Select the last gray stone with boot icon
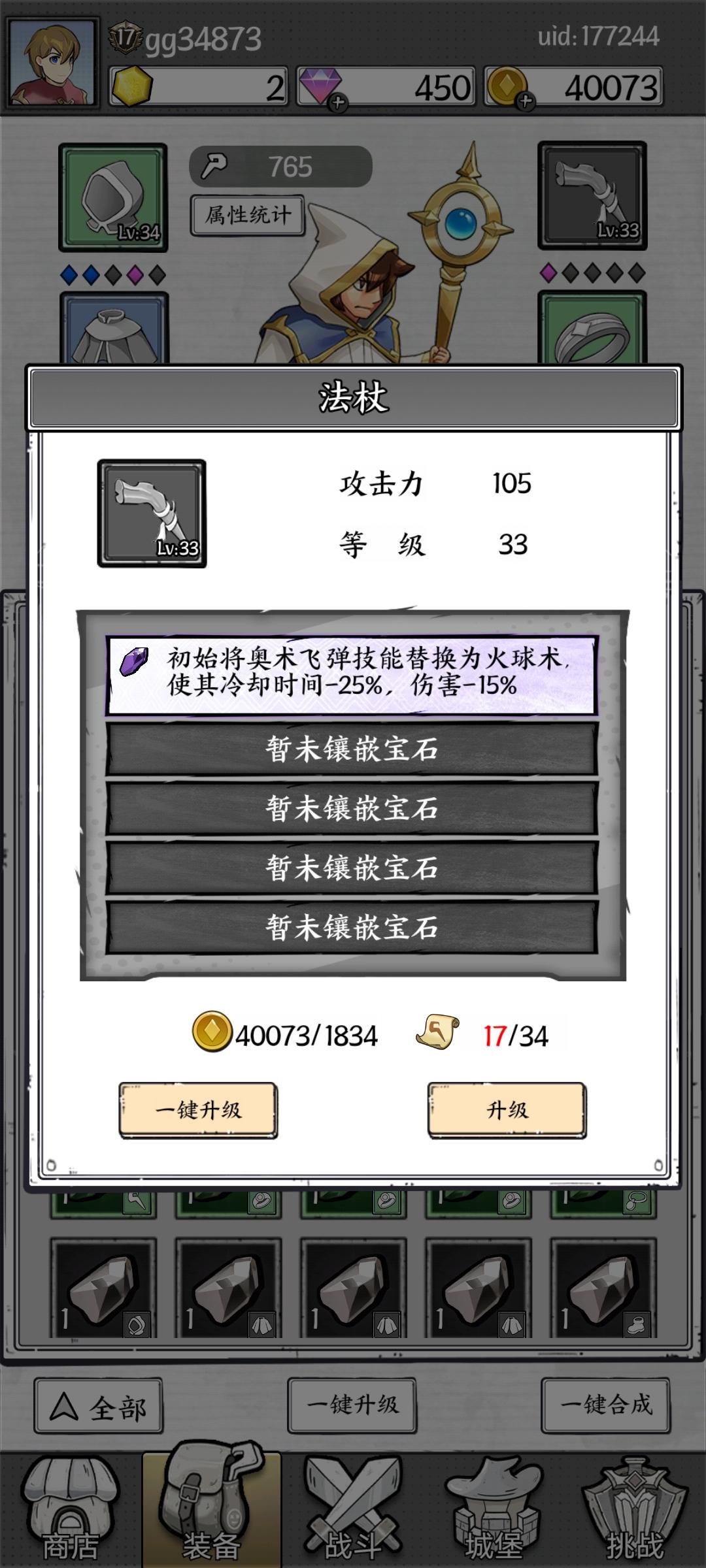The image size is (706, 1568). tap(603, 1288)
